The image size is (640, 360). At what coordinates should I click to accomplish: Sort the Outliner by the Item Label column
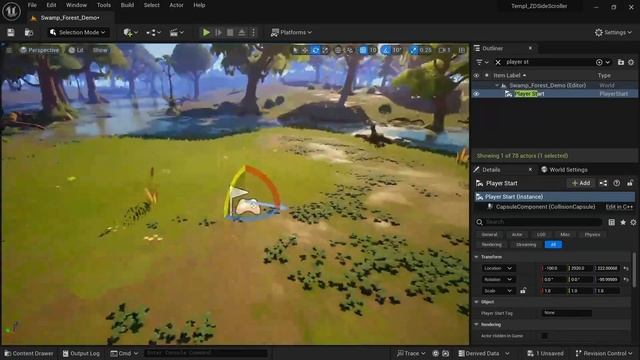click(509, 76)
